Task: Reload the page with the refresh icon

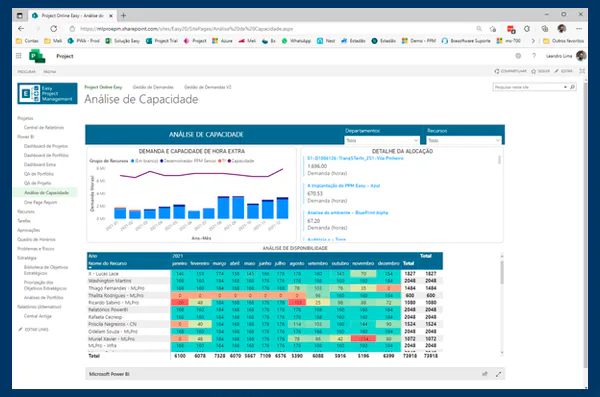Action: (54, 29)
